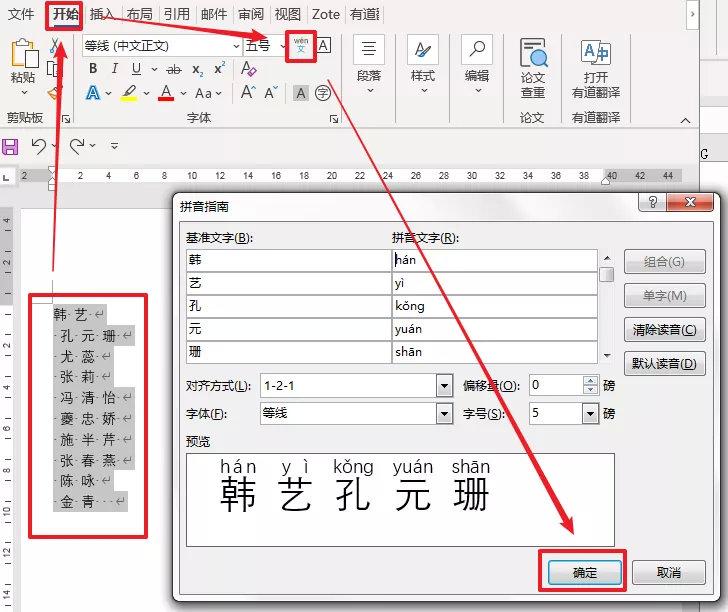Viewport: 728px width, 612px height.
Task: Open the Phonetic Guide (wén) tool
Action: (x=301, y=46)
